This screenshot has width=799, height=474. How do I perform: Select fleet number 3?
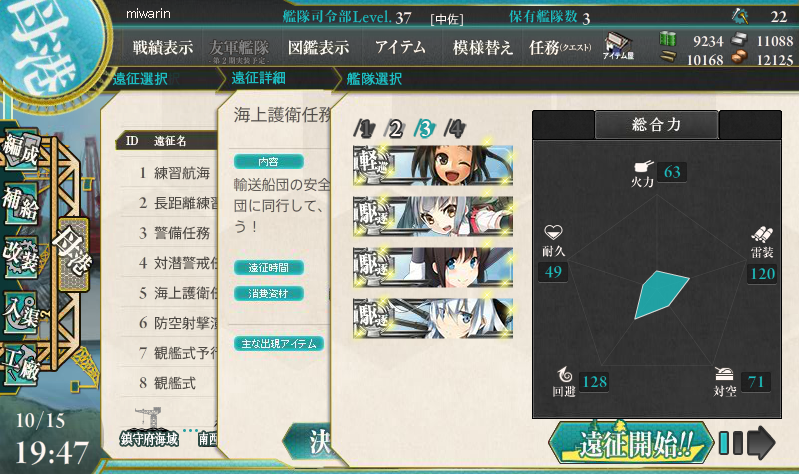[424, 129]
